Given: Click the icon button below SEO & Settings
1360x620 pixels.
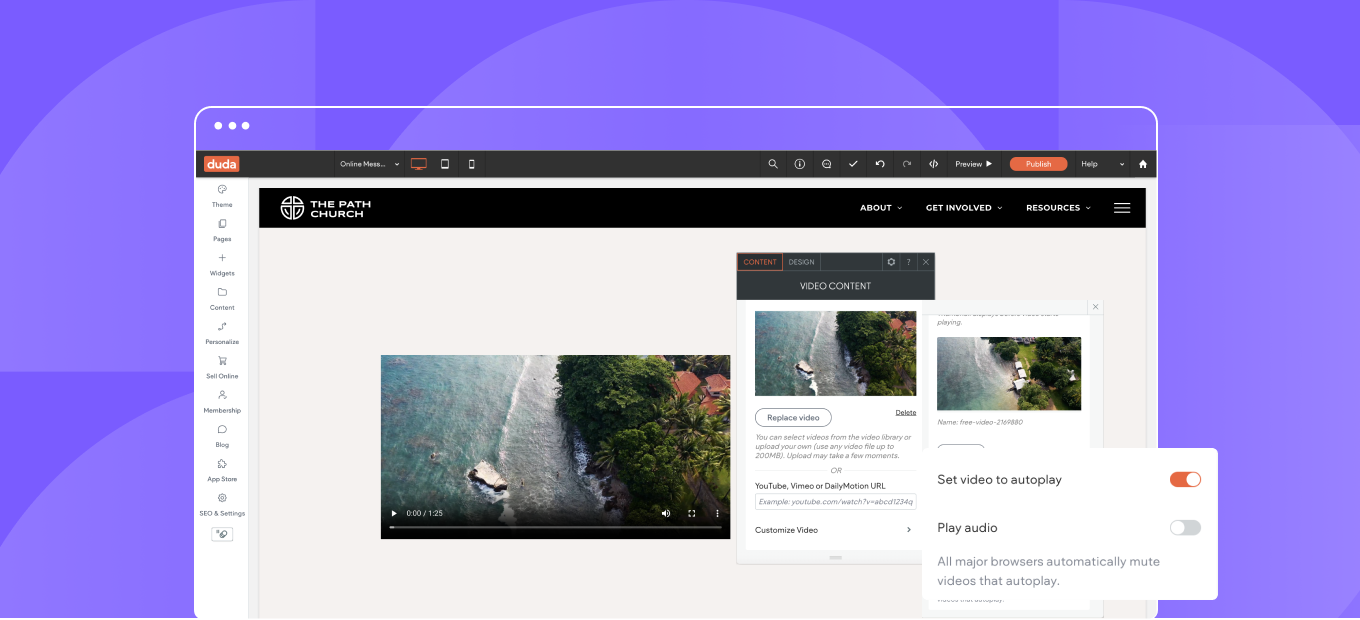Looking at the screenshot, I should click(x=222, y=534).
